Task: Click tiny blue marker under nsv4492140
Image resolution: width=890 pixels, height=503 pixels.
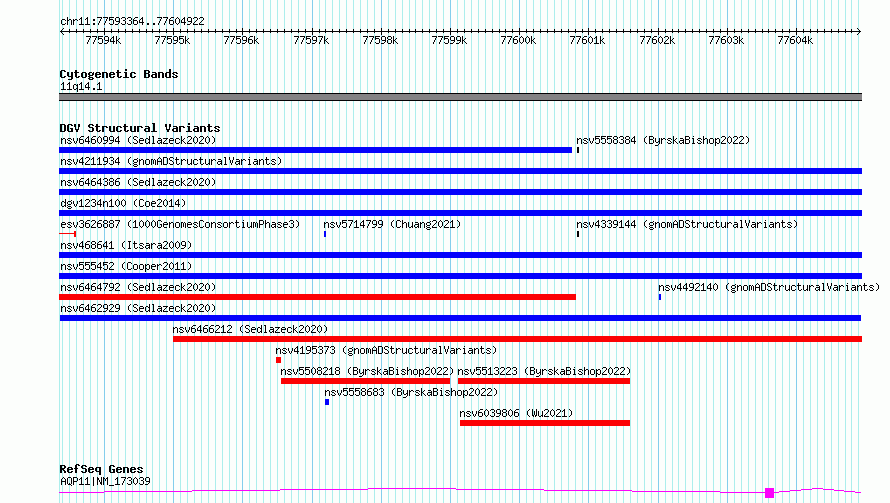Action: point(660,297)
